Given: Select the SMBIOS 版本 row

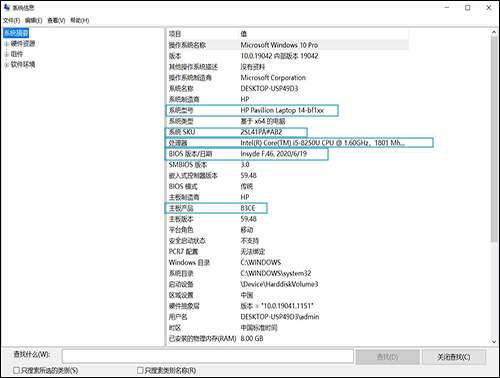Looking at the screenshot, I should 288,165.
